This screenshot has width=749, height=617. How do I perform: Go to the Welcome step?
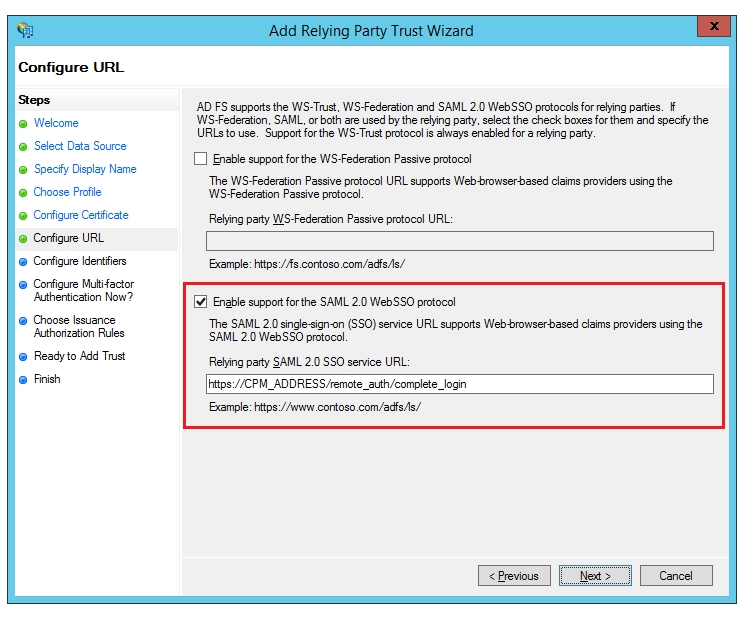click(56, 123)
